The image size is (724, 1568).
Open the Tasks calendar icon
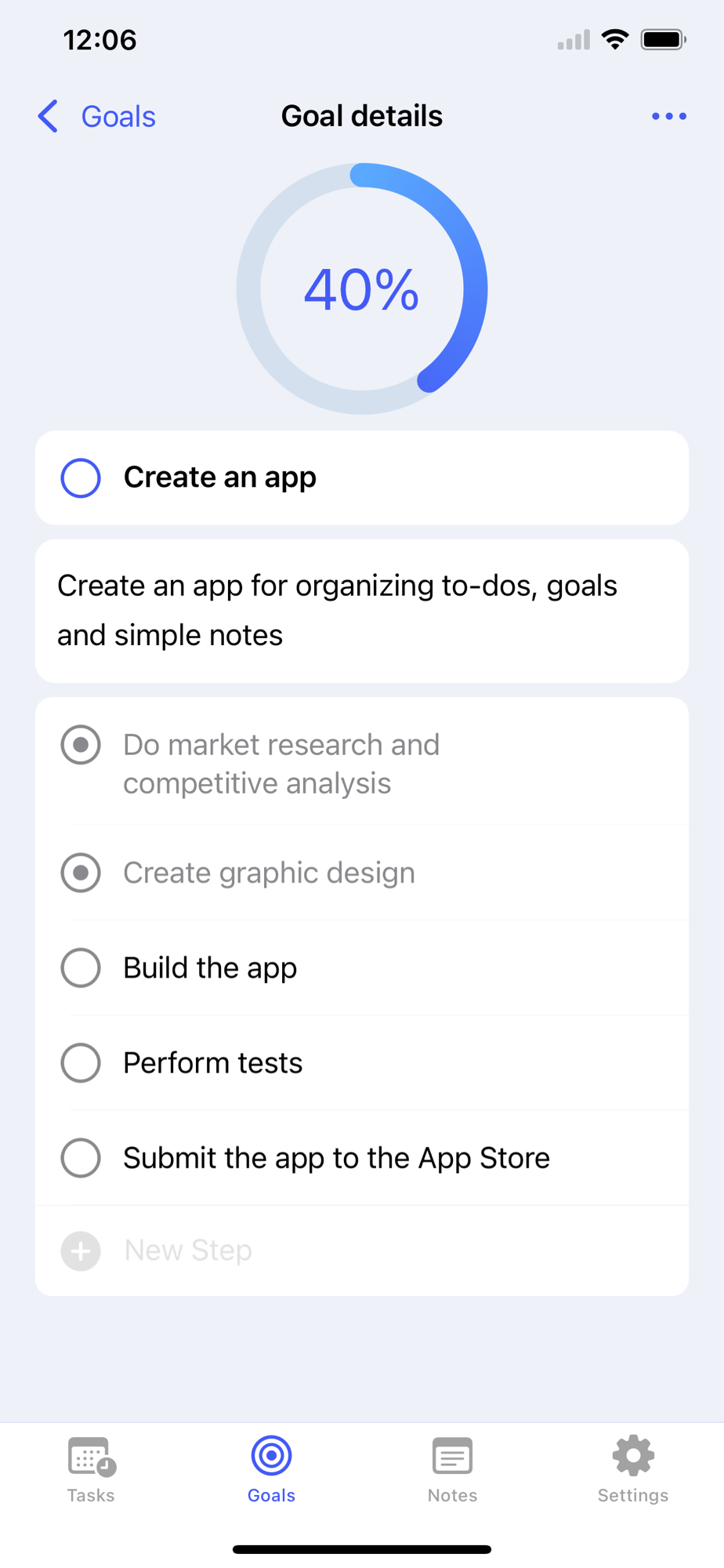(91, 1457)
